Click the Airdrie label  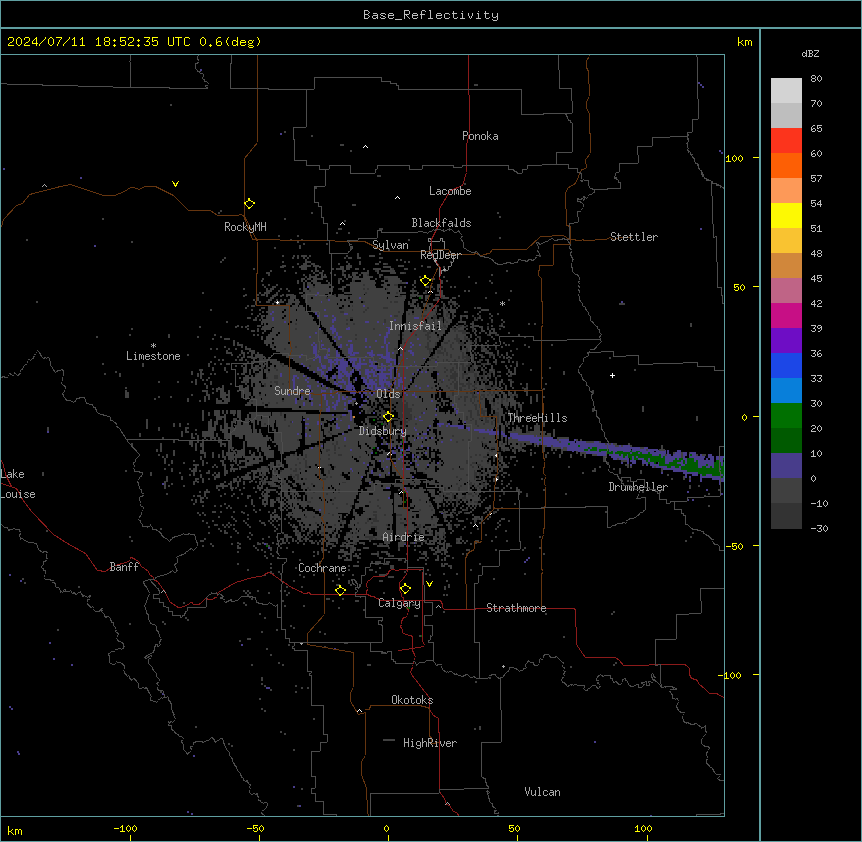pyautogui.click(x=404, y=537)
